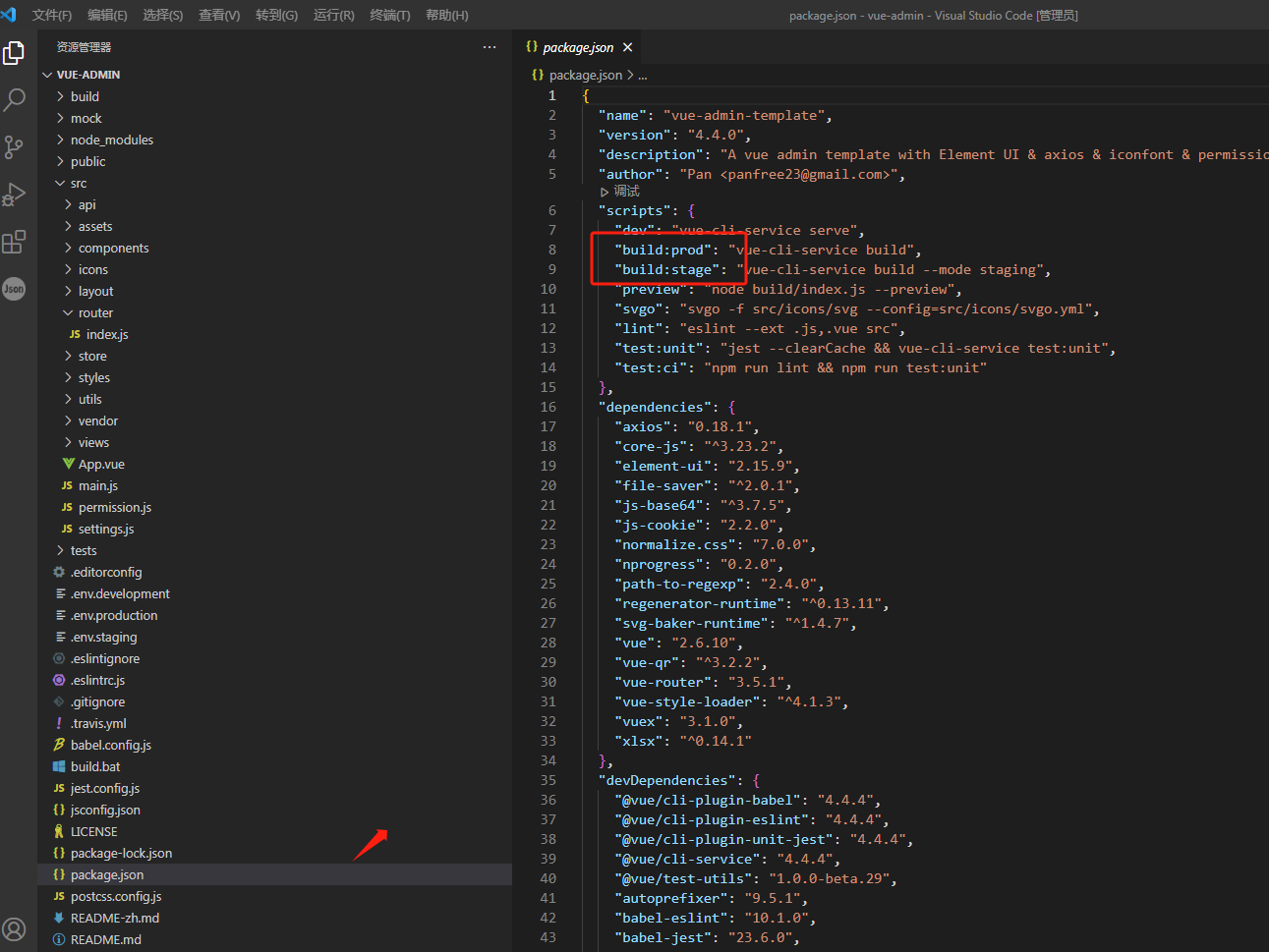Expand the store folder
Viewport: 1269px width, 952px height.
click(275, 356)
